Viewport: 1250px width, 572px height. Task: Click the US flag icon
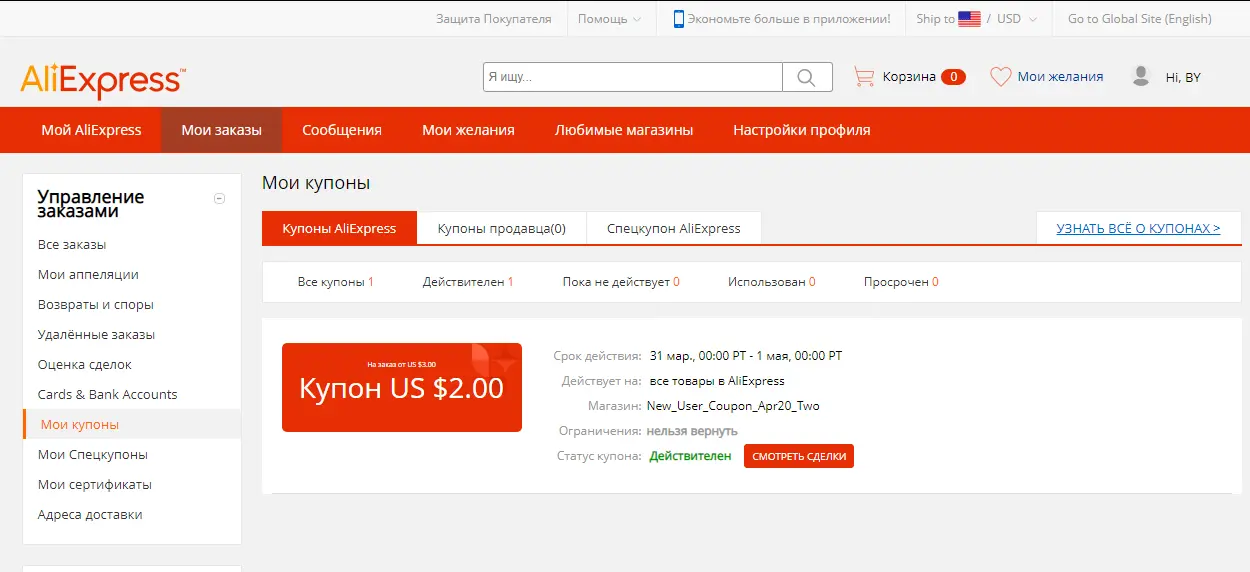coord(969,18)
